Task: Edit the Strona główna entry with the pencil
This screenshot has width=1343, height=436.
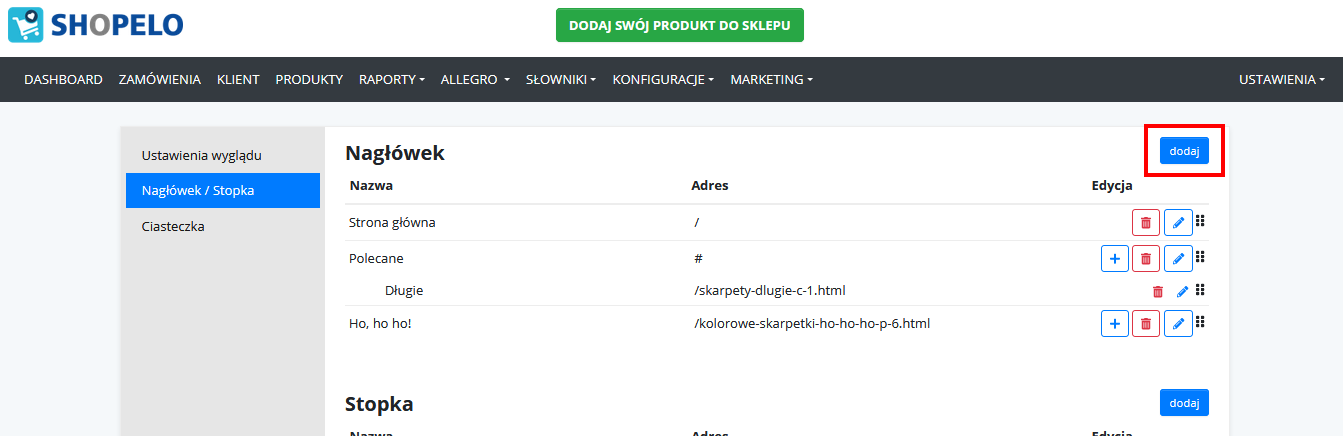Action: (x=1178, y=223)
